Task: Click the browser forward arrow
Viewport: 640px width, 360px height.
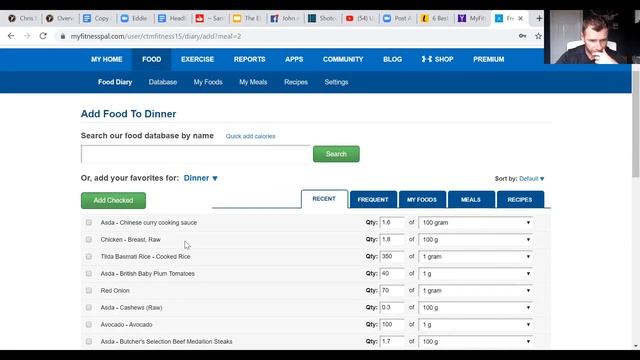Action: [x=27, y=36]
